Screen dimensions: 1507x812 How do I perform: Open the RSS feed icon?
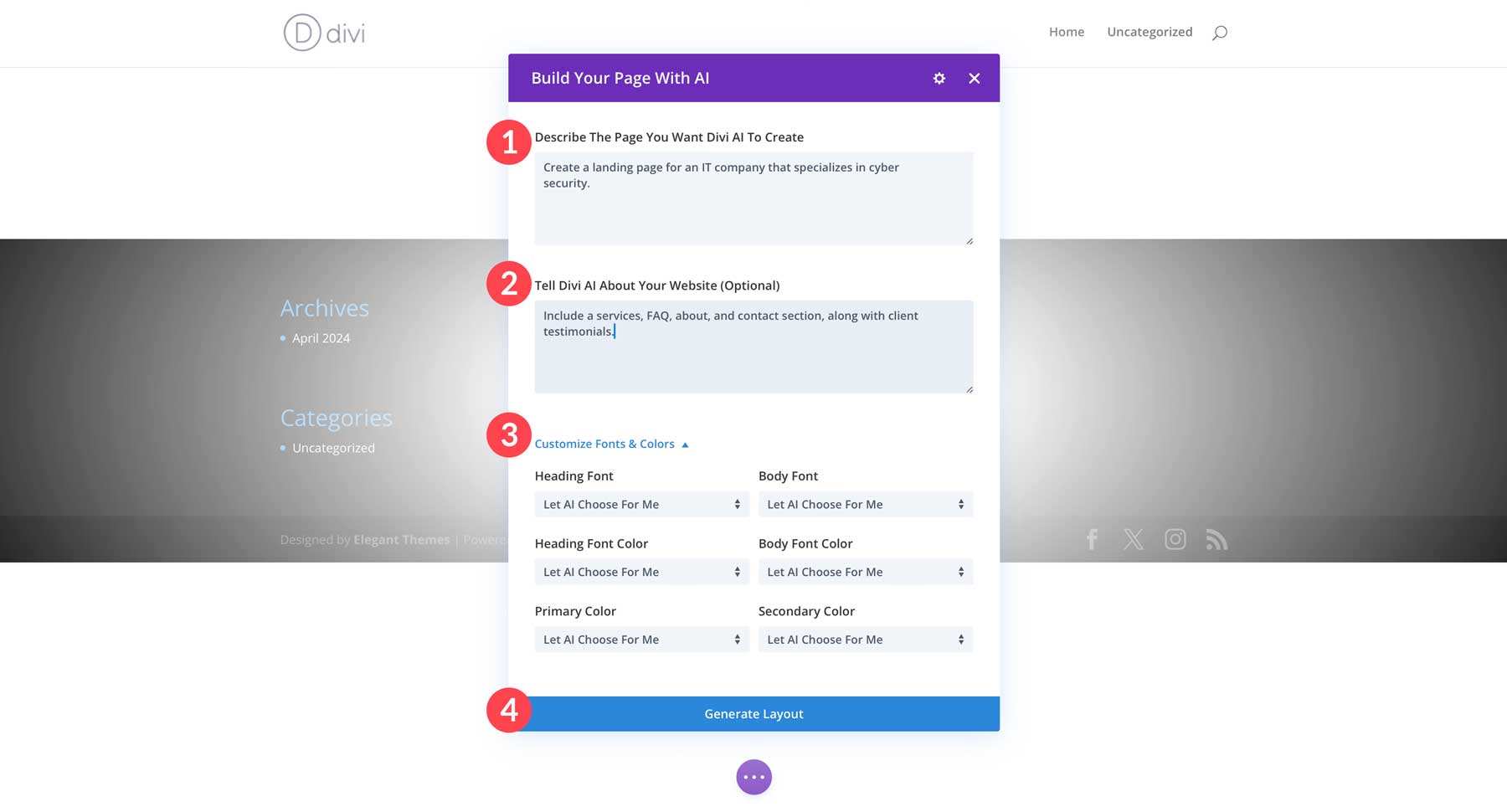pos(1217,540)
